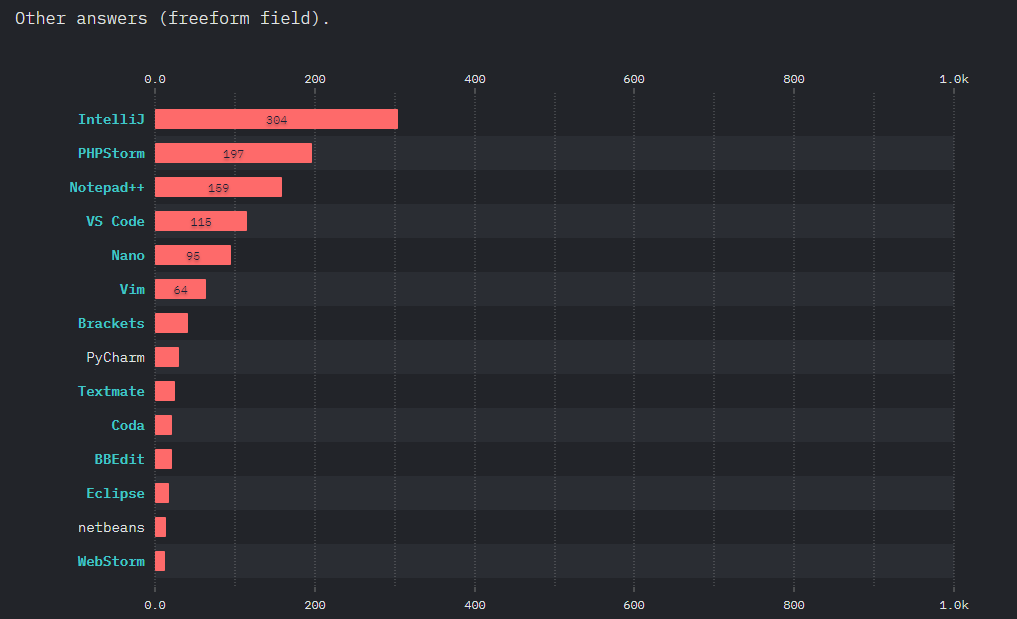Image resolution: width=1017 pixels, height=619 pixels.
Task: Select the 400 tick on the upper axis
Action: point(475,79)
